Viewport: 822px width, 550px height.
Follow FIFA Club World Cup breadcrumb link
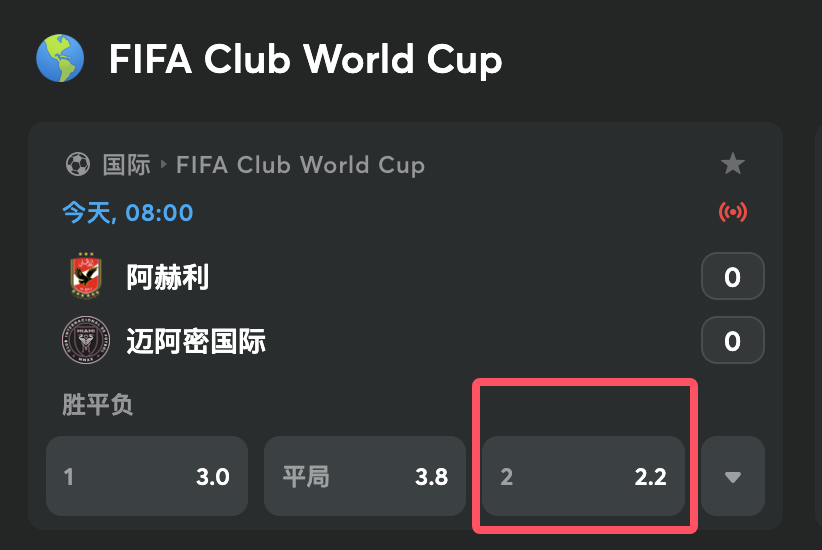coord(300,165)
